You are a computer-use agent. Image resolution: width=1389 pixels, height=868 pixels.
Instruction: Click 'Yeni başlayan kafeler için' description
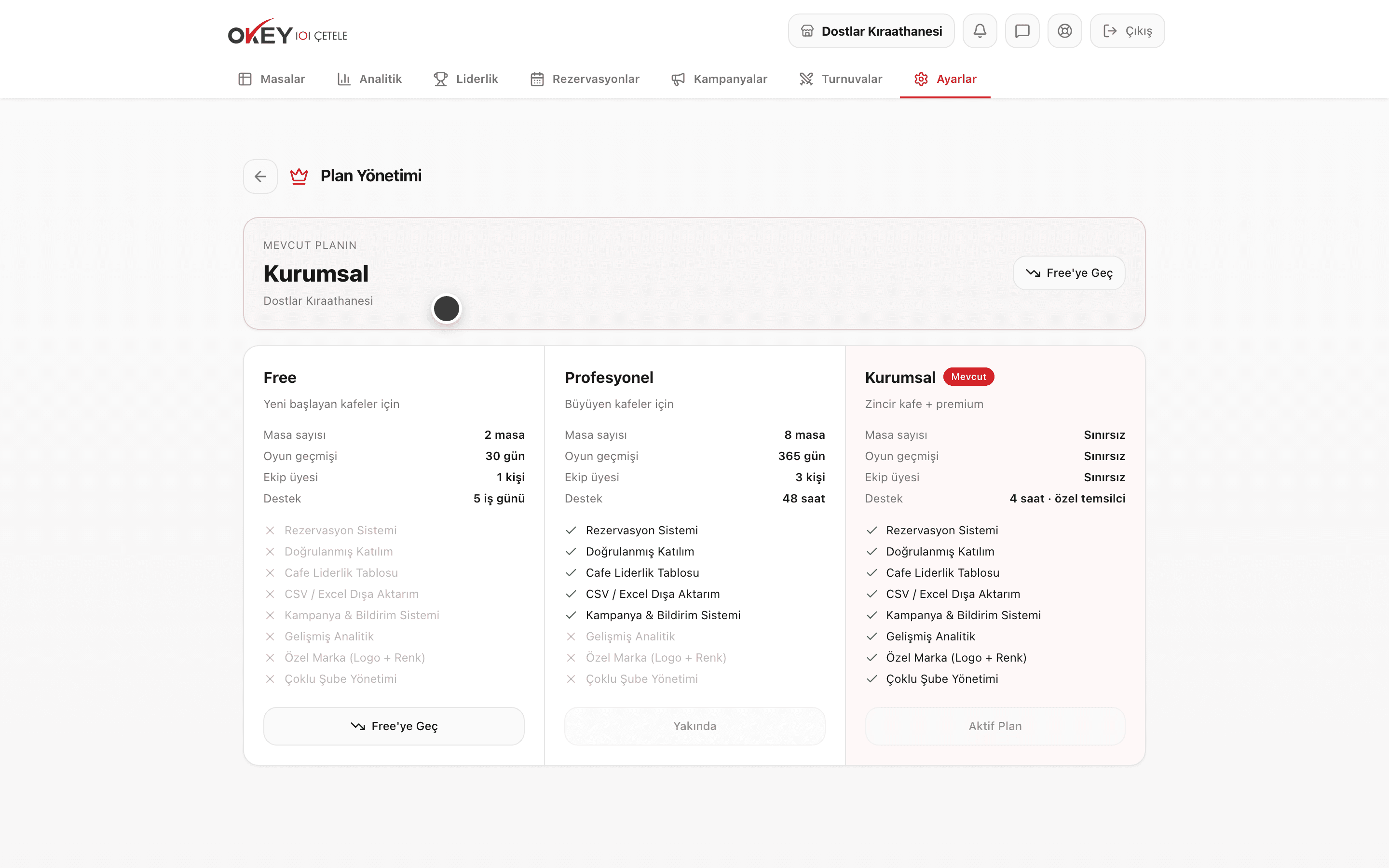point(331,404)
